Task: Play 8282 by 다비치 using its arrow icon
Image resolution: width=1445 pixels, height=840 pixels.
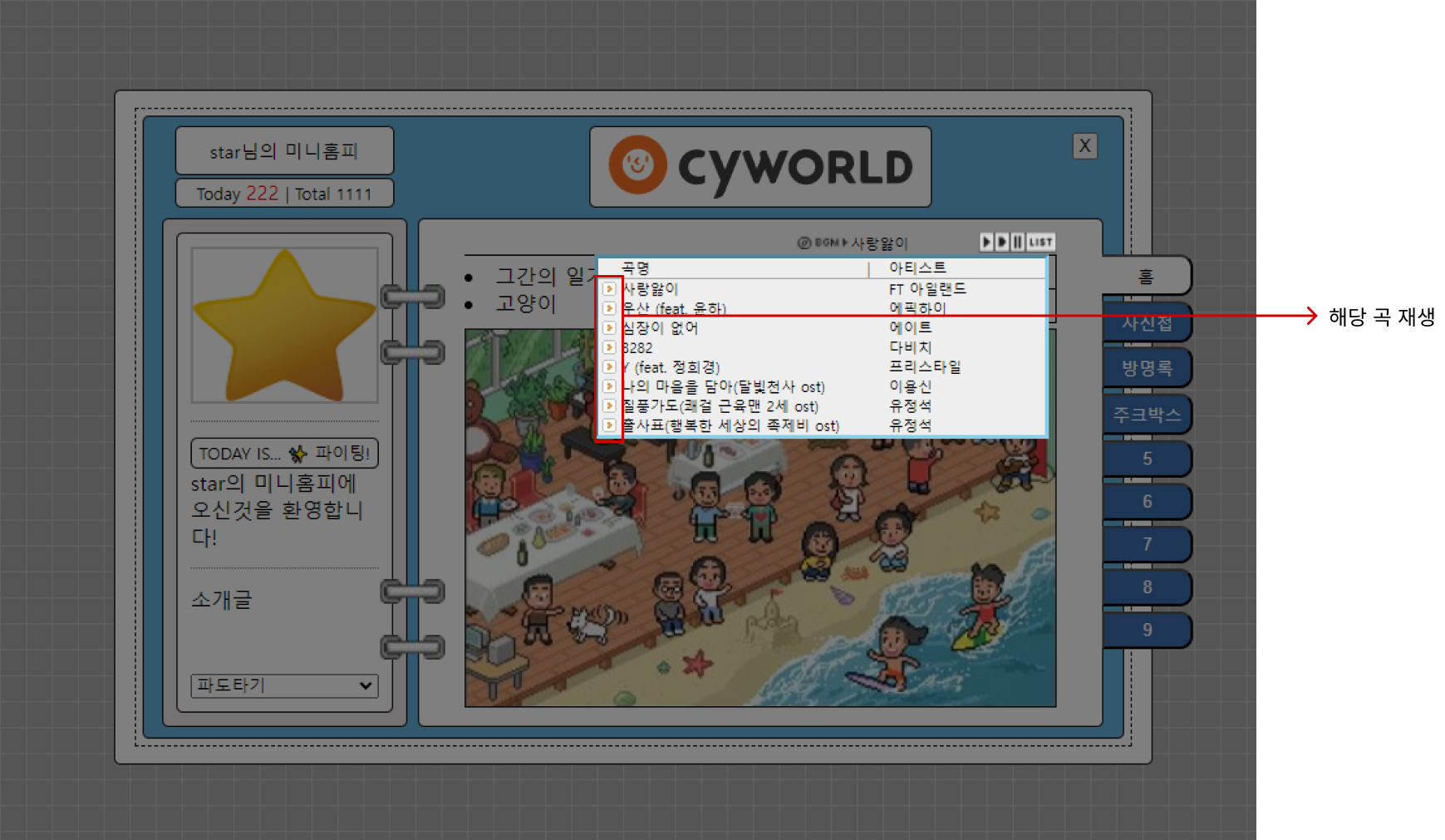Action: click(x=609, y=347)
